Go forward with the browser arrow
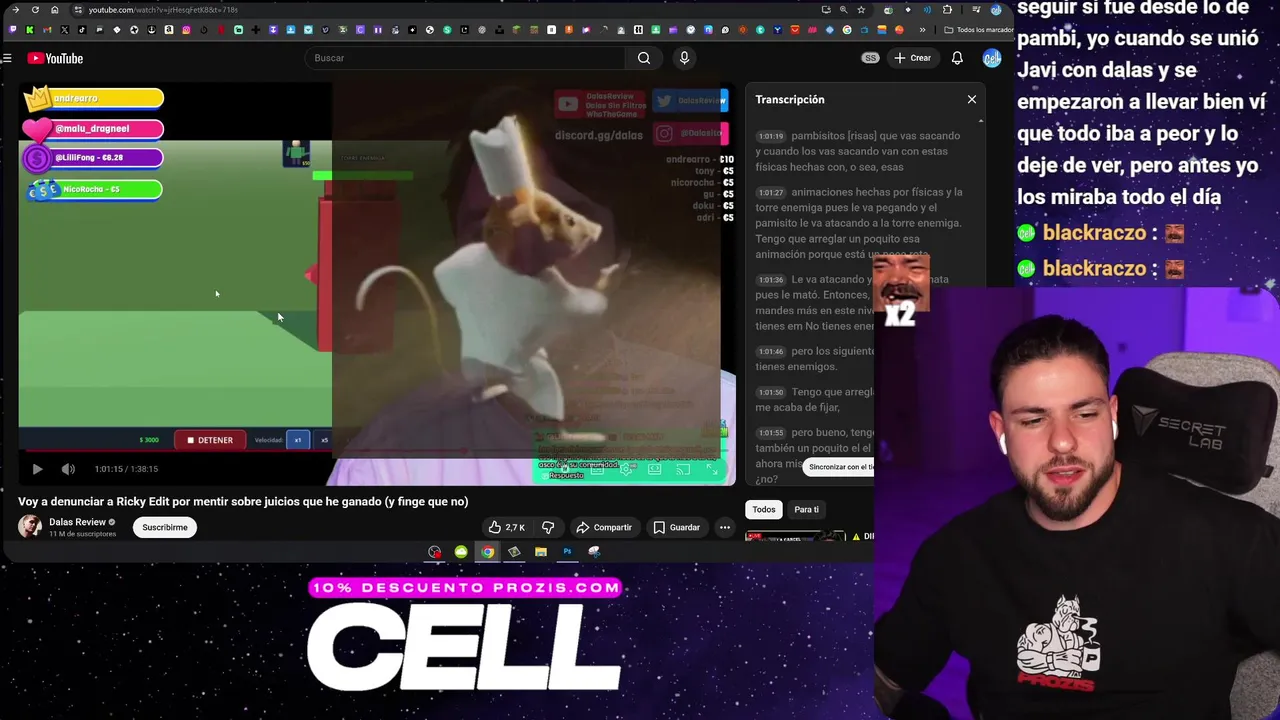 click(x=15, y=10)
